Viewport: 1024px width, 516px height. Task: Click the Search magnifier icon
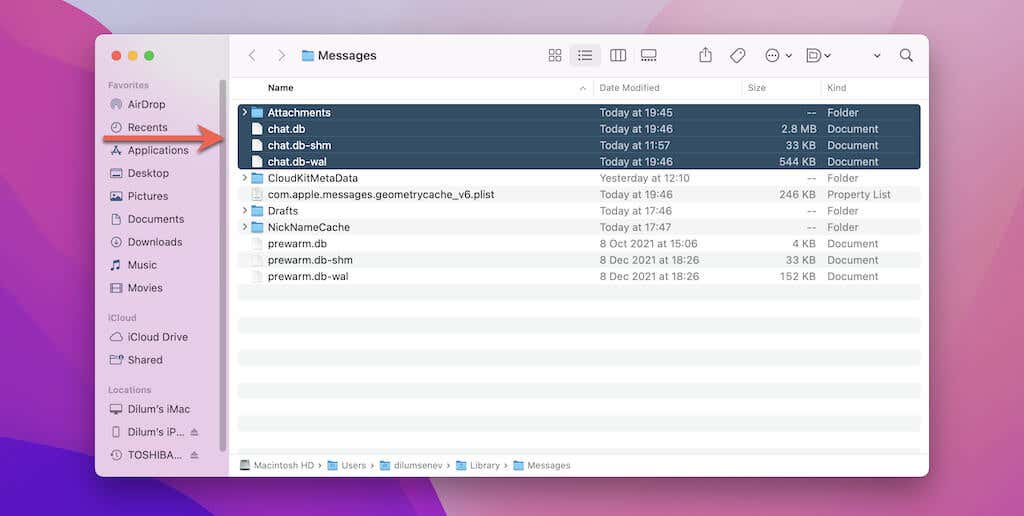click(x=906, y=56)
